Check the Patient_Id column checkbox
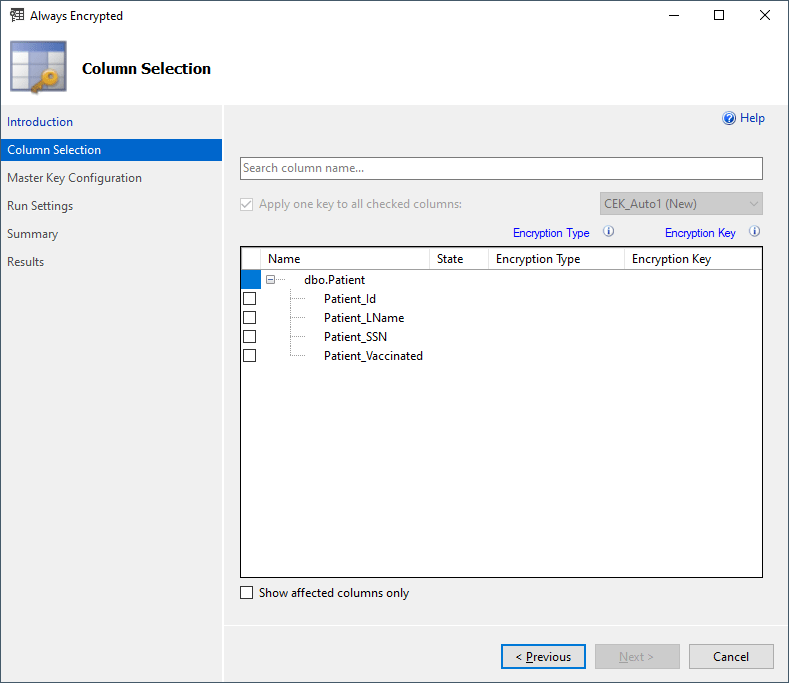This screenshot has height=683, width=789. tap(250, 299)
